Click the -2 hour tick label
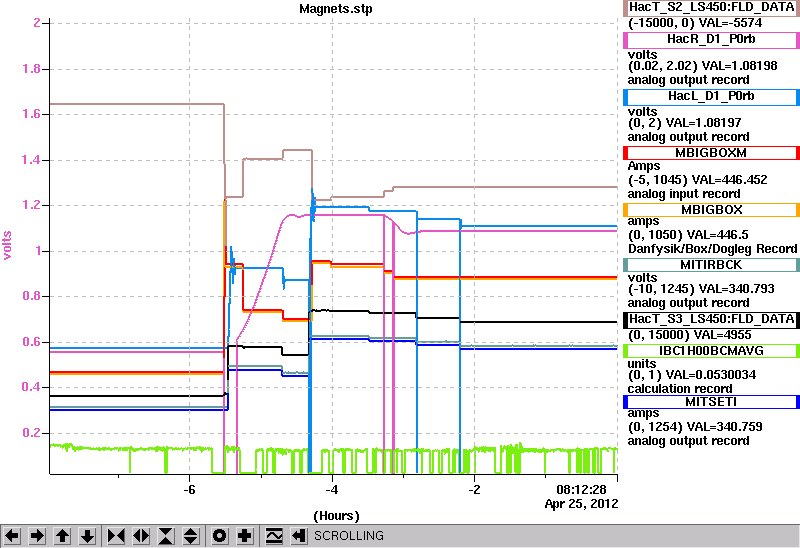 [x=474, y=490]
